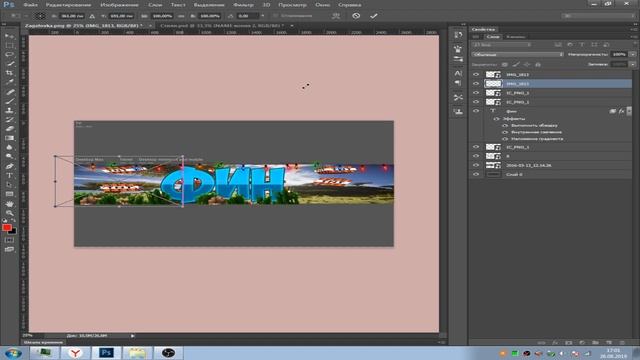Commit the transform with the checkmark

tap(373, 16)
